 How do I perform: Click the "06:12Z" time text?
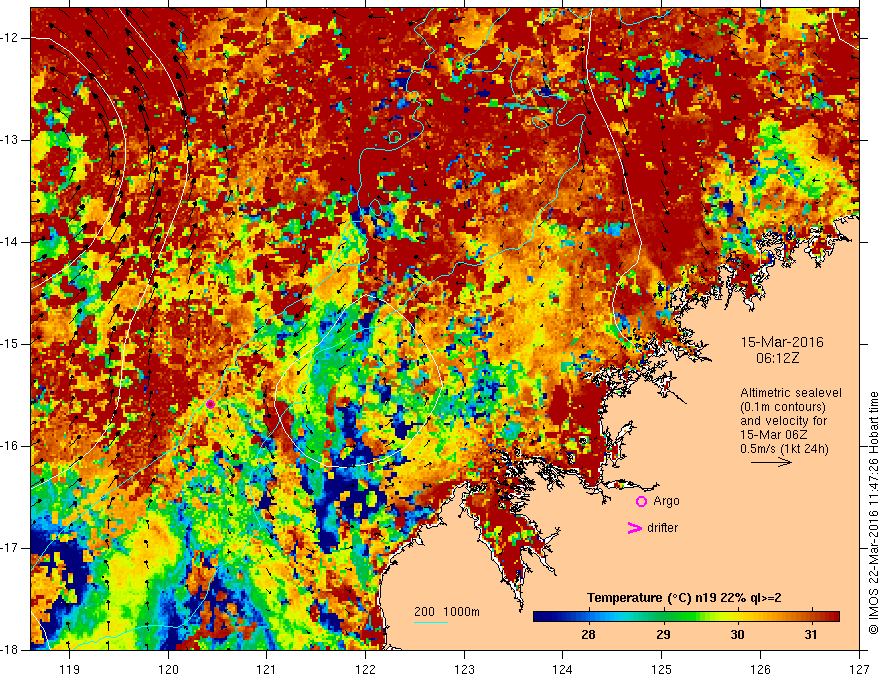(777, 358)
